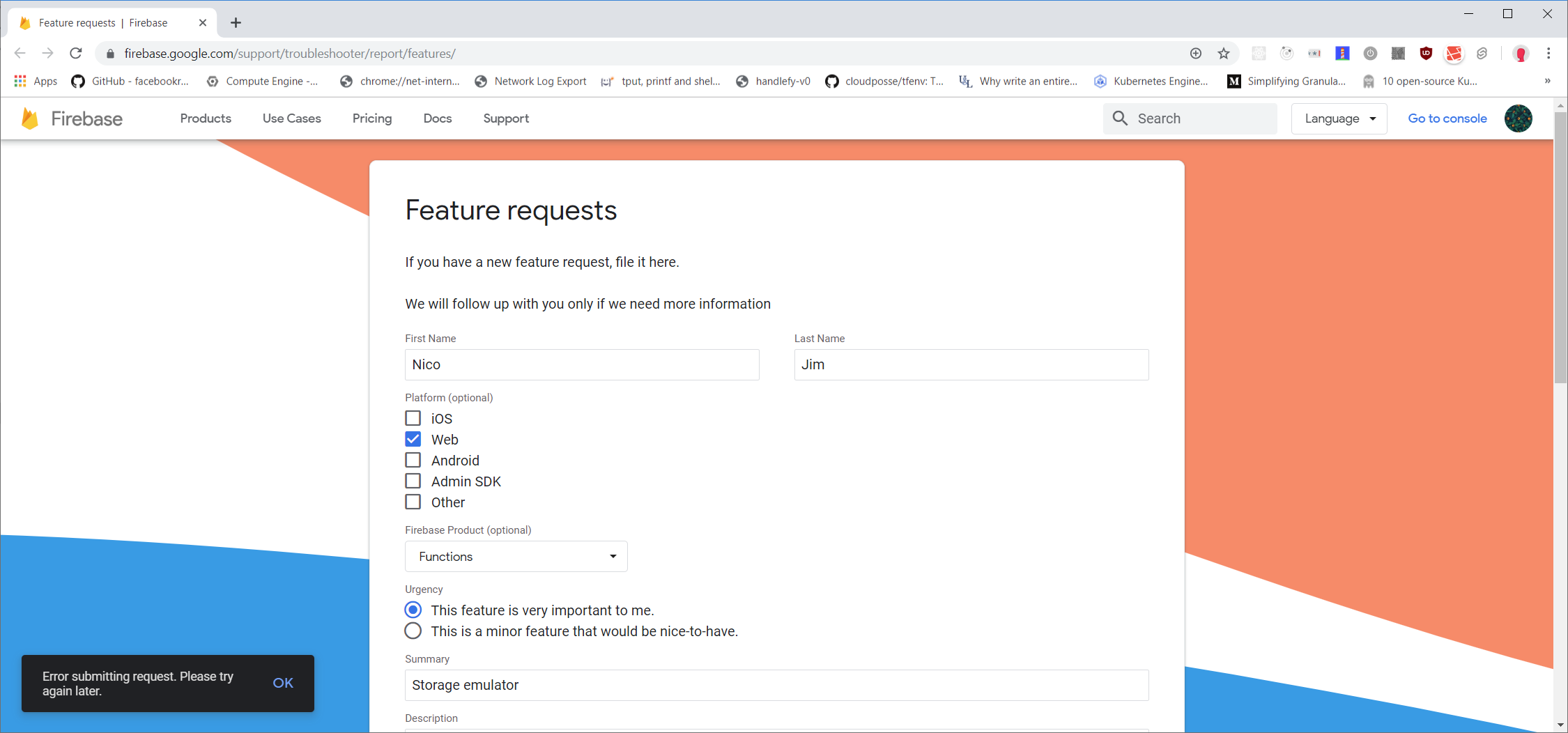Open the Products menu
The image size is (1568, 733).
(x=206, y=118)
